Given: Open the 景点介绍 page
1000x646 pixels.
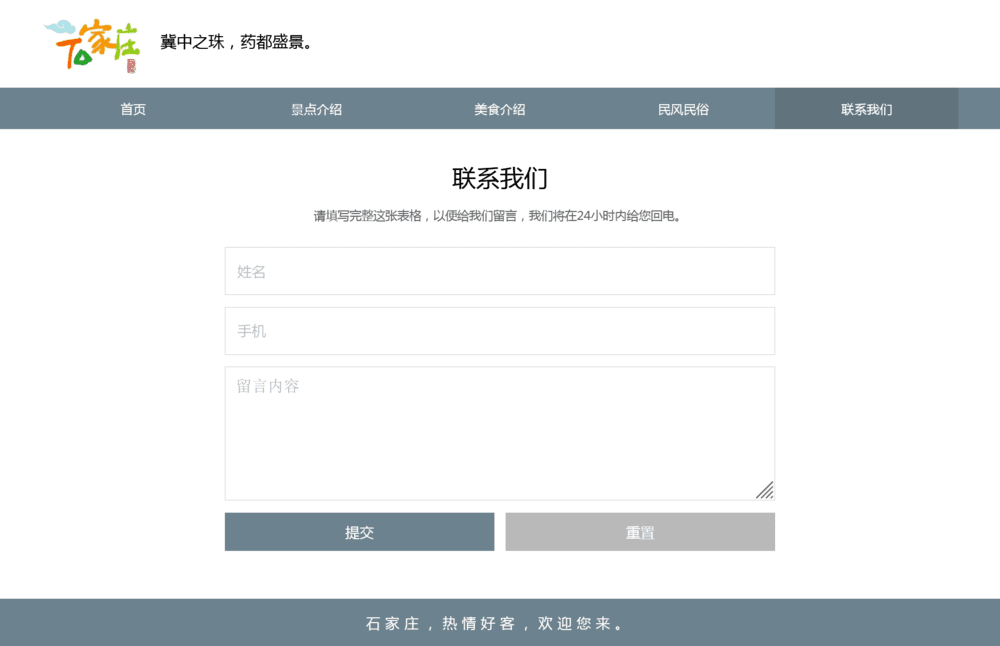Looking at the screenshot, I should 316,109.
